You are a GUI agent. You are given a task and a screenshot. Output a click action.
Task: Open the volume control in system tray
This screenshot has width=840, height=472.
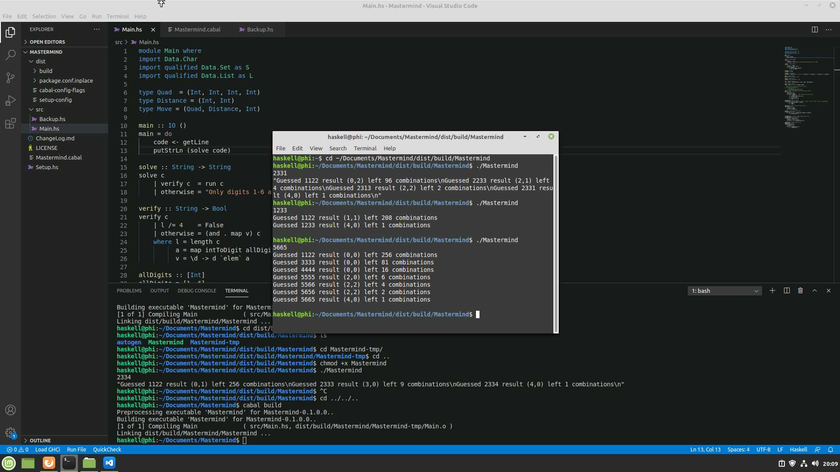tap(815, 463)
